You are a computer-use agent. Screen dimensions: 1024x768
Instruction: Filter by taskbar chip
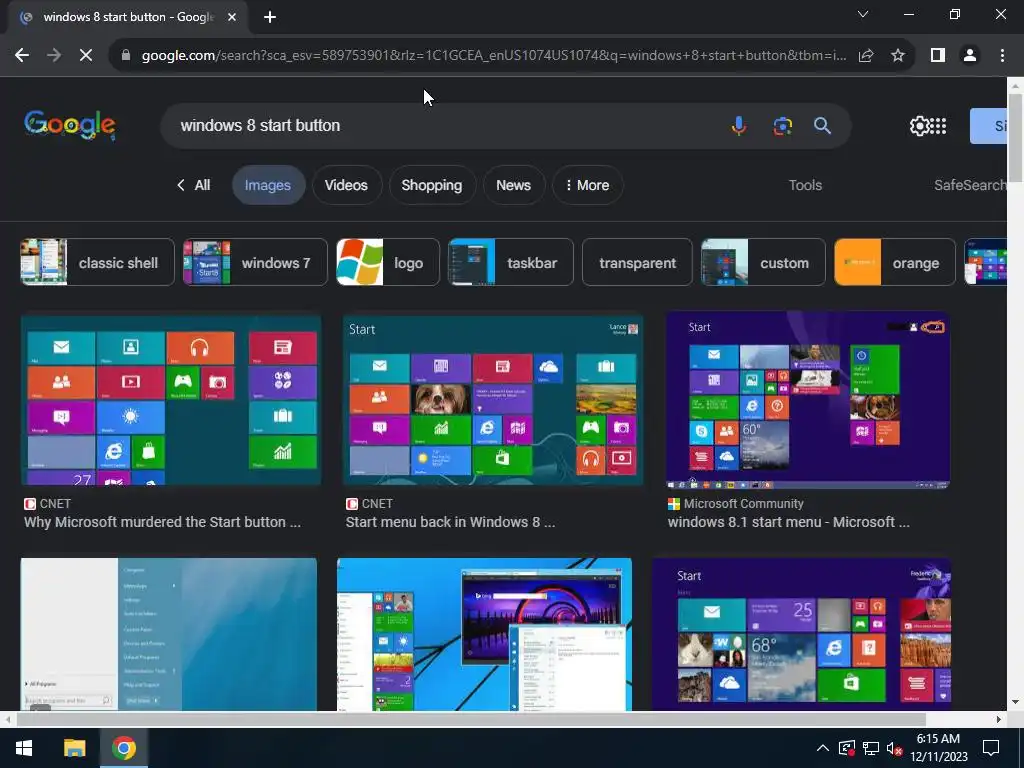[x=511, y=263]
